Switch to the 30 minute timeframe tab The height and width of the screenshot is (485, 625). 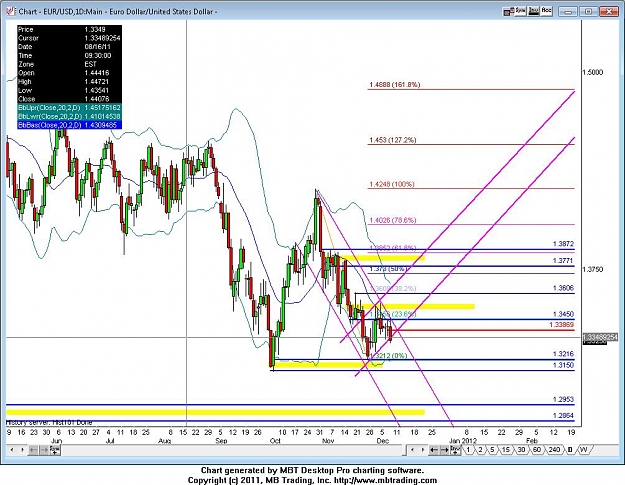(x=521, y=450)
